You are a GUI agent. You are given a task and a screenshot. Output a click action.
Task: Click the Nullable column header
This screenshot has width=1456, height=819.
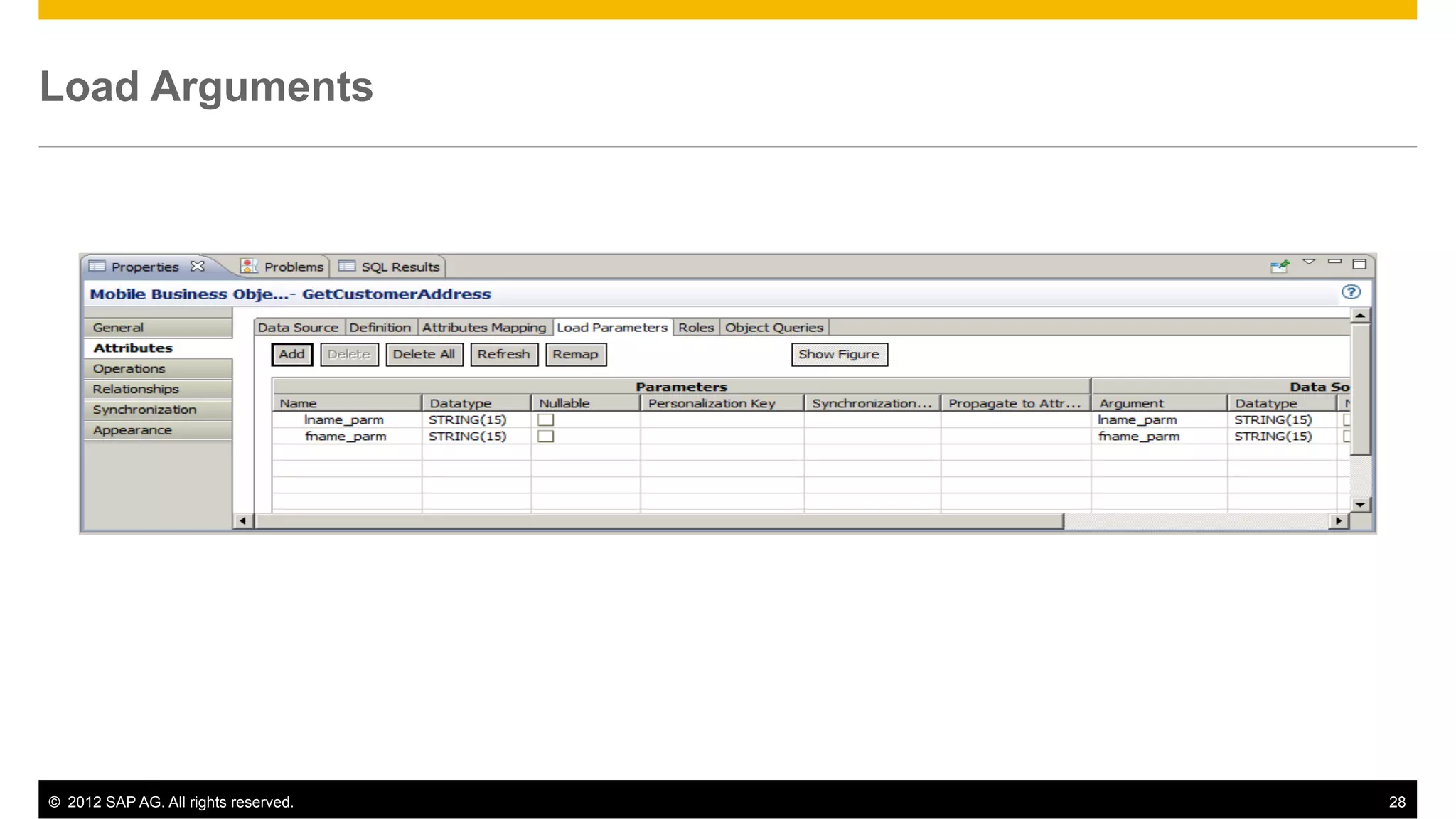[x=585, y=403]
